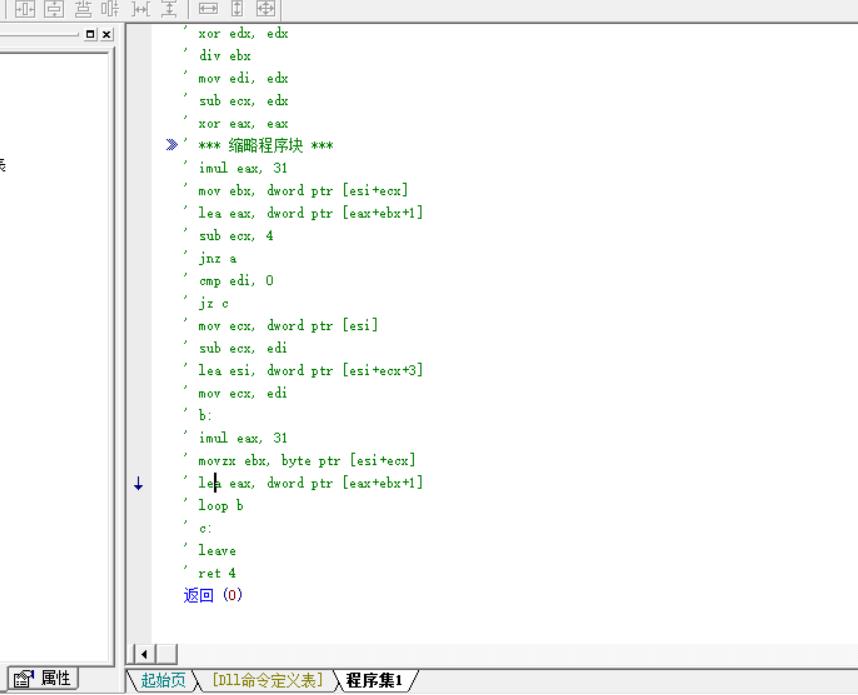Image resolution: width=858 pixels, height=695 pixels.
Task: Float the left side panel
Action: click(x=91, y=35)
